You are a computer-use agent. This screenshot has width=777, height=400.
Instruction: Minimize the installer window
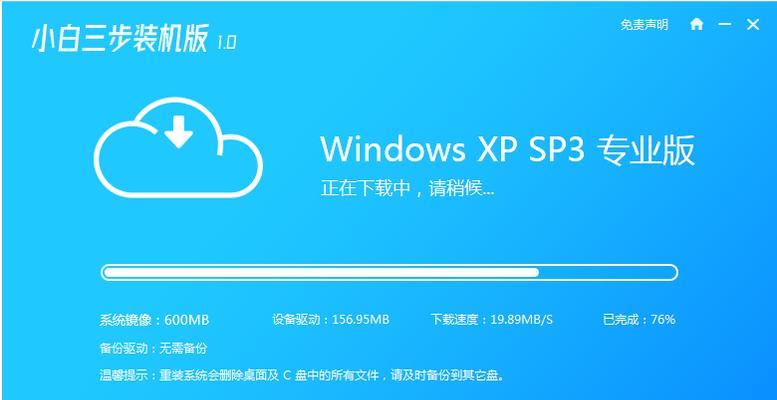click(x=725, y=24)
